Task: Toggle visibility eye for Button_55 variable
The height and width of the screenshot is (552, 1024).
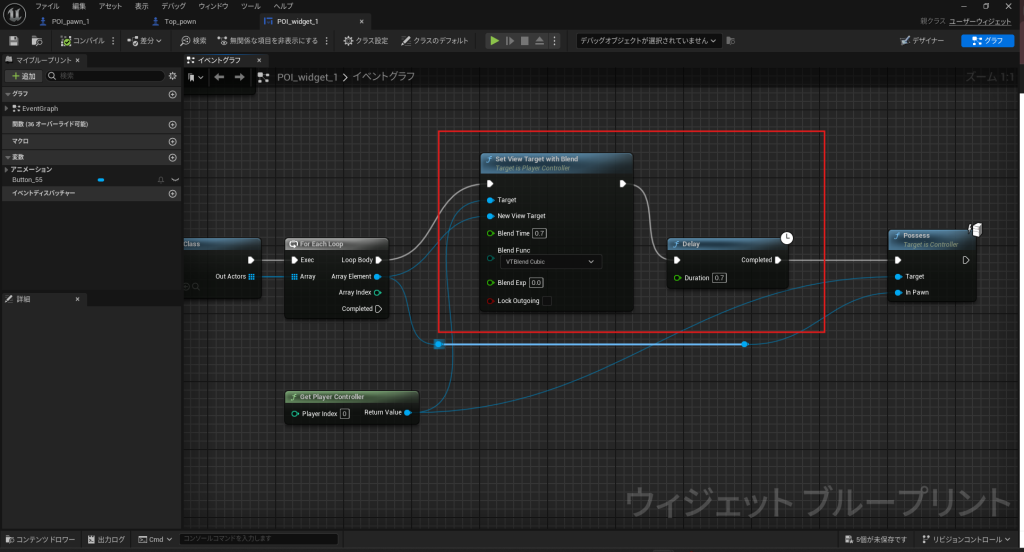Action: (175, 179)
